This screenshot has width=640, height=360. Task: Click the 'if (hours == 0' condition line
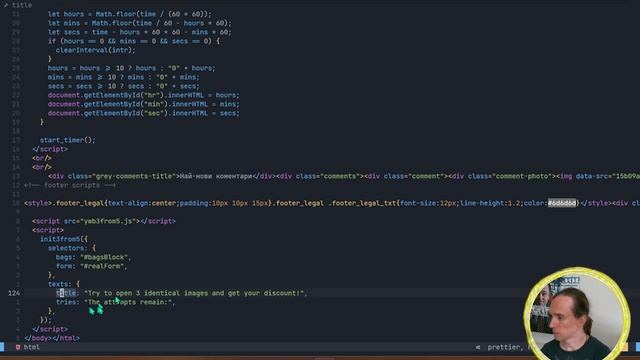click(x=134, y=41)
